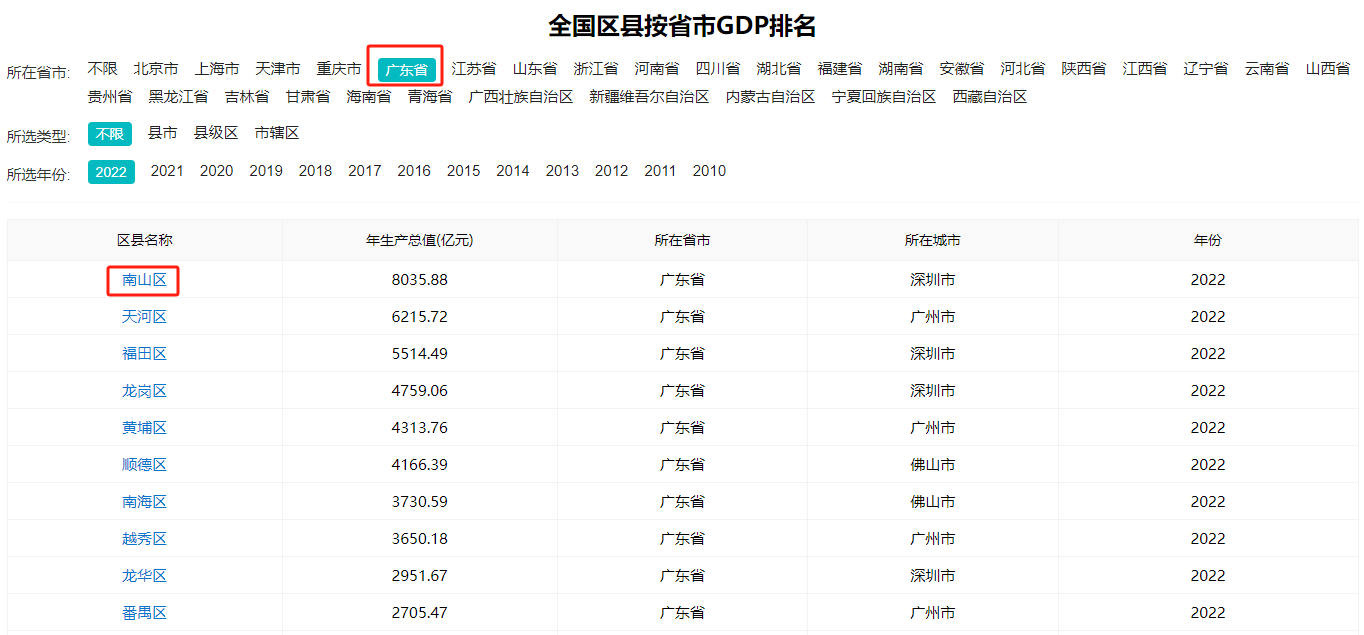Filter by 新疆维吾尔自治区
1364x635 pixels.
(649, 97)
